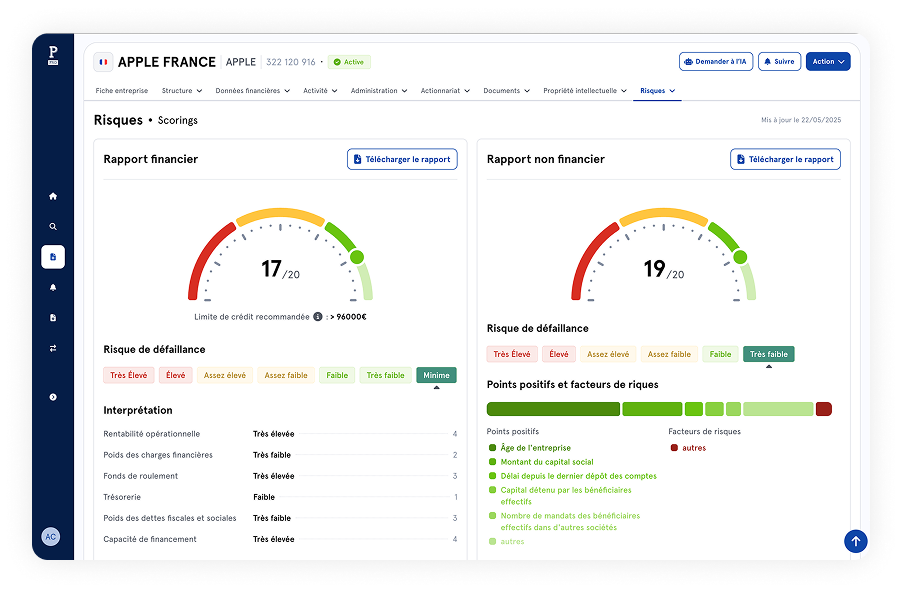
Task: Click the 19/20 gauge score
Action: [663, 269]
